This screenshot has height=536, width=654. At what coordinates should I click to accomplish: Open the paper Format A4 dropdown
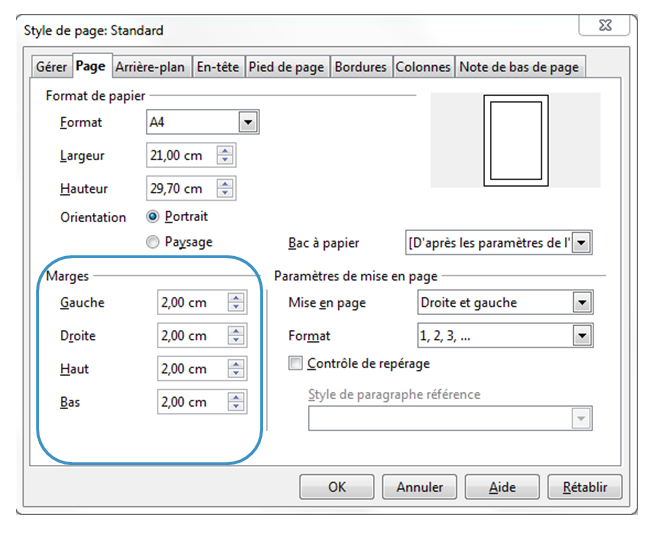(x=203, y=122)
